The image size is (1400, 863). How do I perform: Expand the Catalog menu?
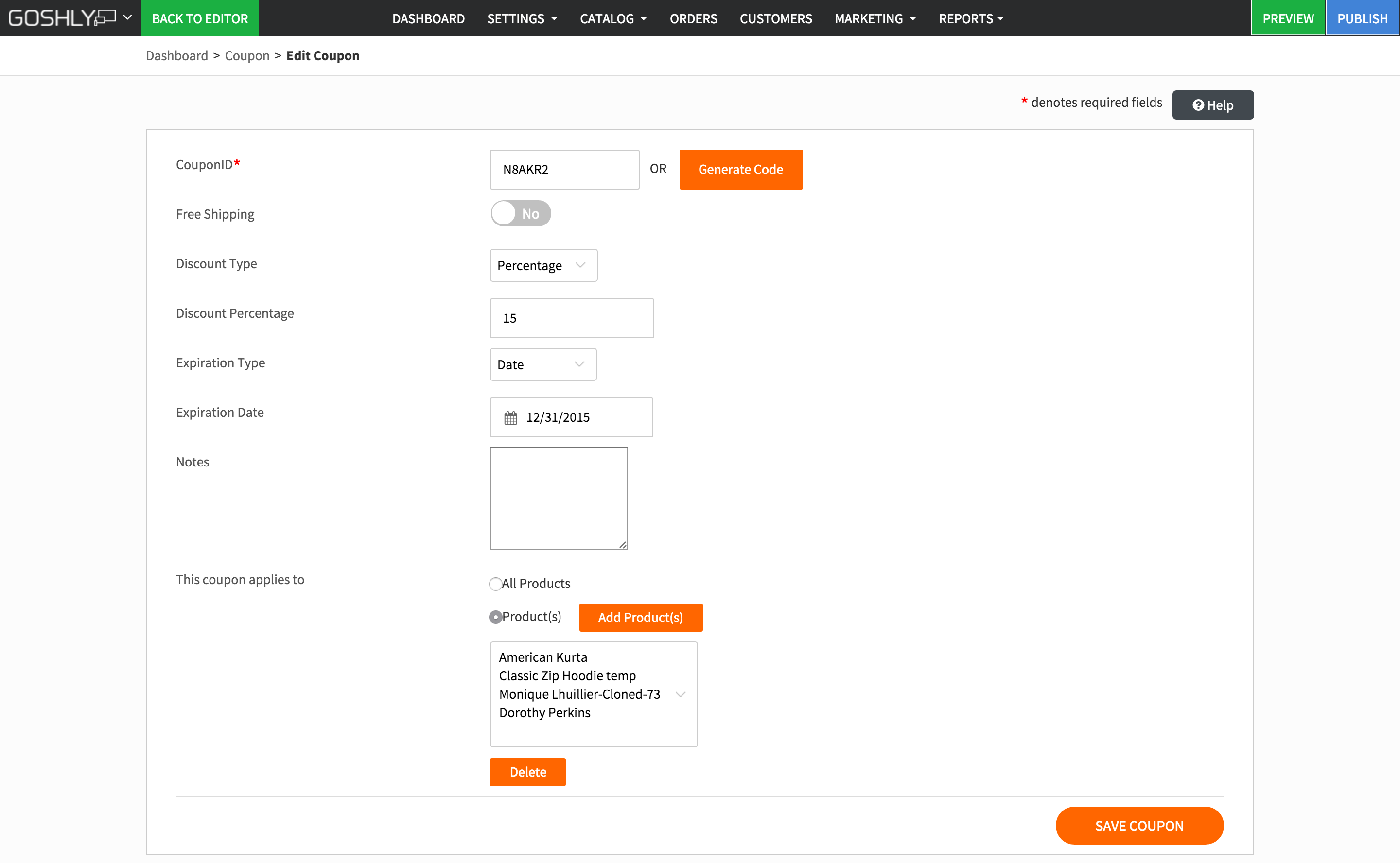(x=613, y=19)
